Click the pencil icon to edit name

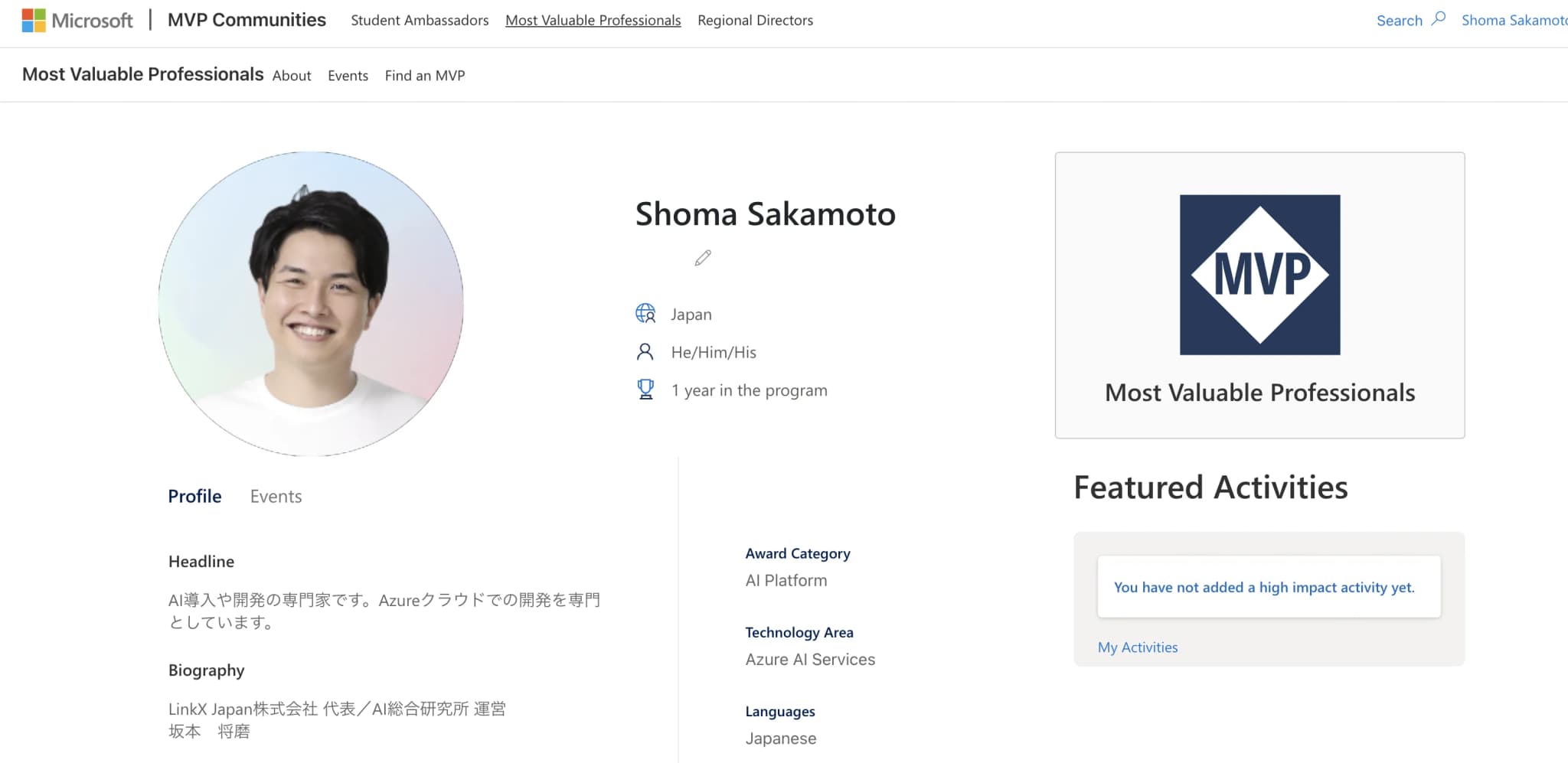(701, 258)
